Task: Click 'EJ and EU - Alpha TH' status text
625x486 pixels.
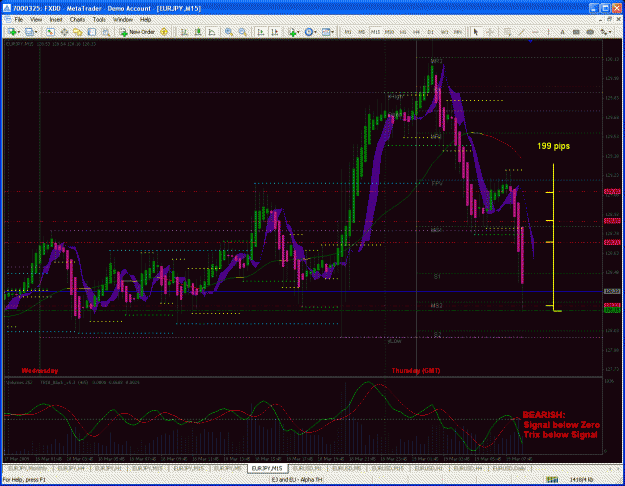Action: coord(297,480)
